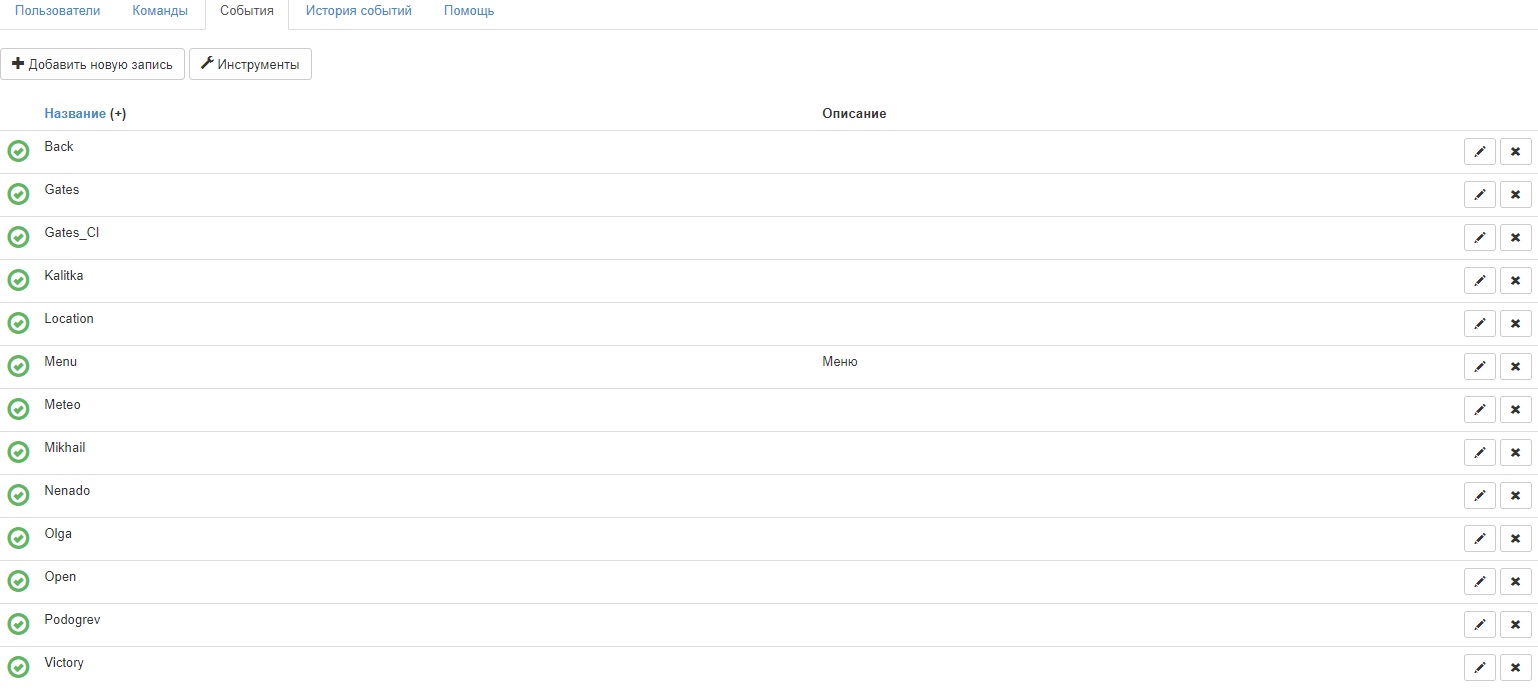Toggle green check for Kalitka

(18, 280)
